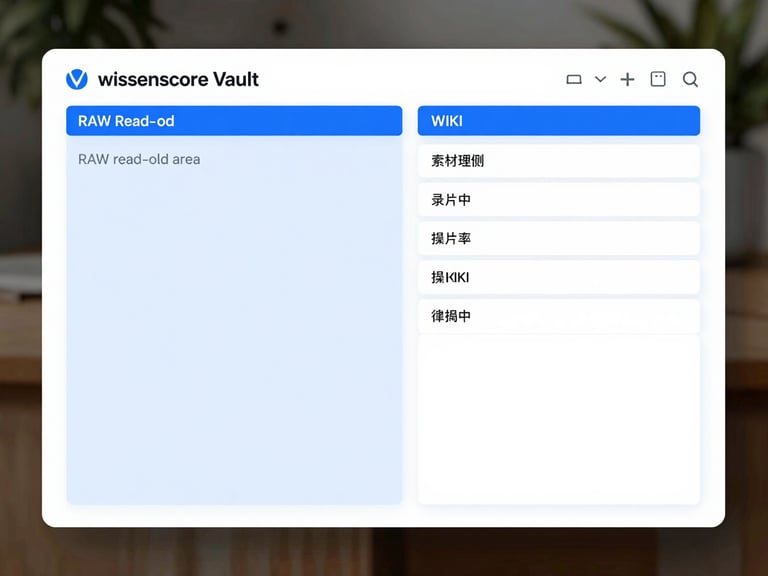
Task: Click the plus icon to add item
Action: tap(627, 79)
